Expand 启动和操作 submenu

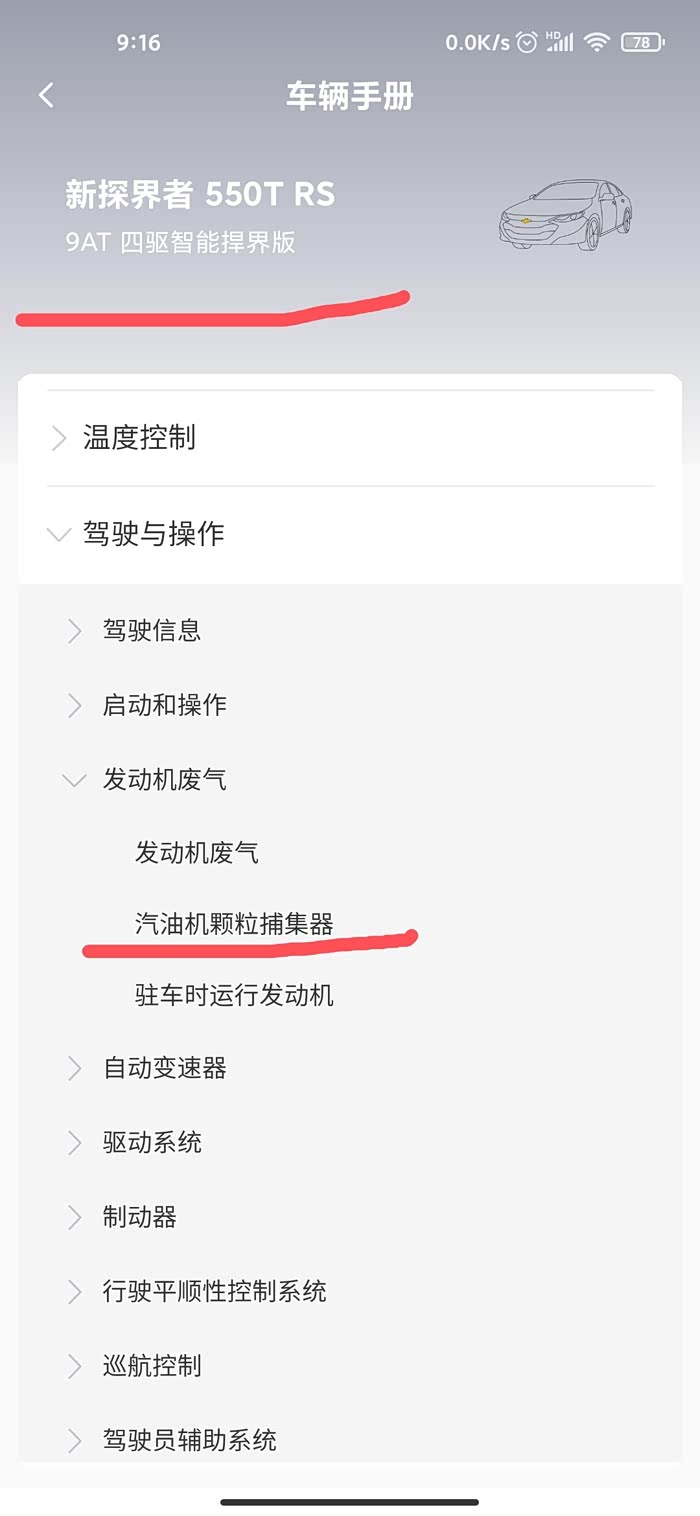(164, 705)
